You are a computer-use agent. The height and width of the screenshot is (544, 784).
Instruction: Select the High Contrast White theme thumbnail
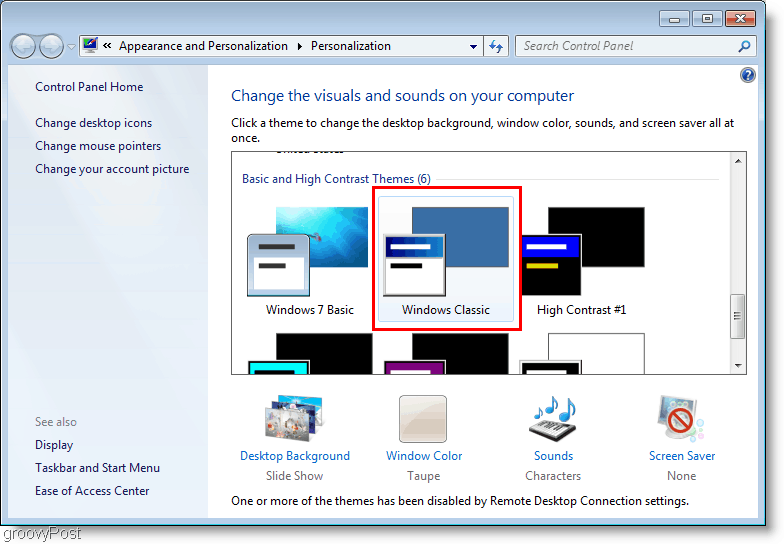pos(582,354)
